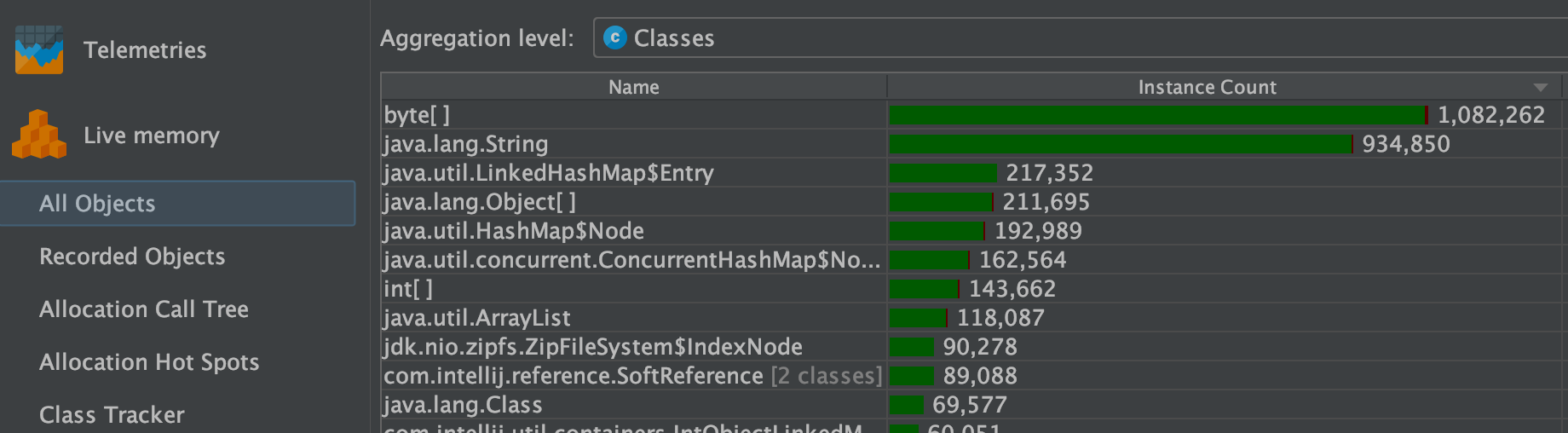The height and width of the screenshot is (433, 1568).
Task: Sort by Instance Count column header
Action: click(1207, 87)
